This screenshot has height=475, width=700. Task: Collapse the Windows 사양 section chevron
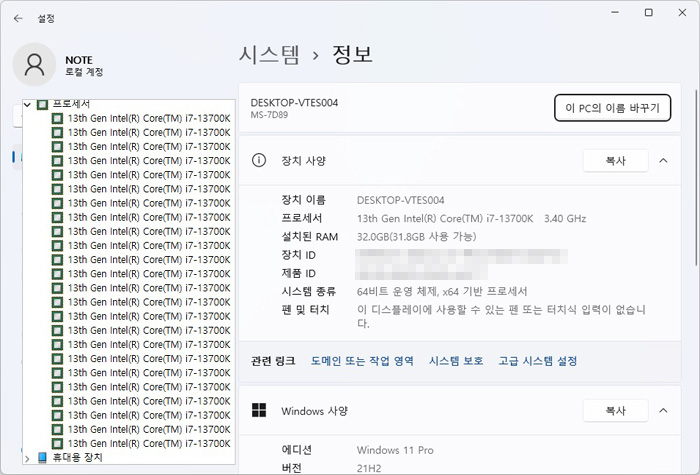point(663,411)
